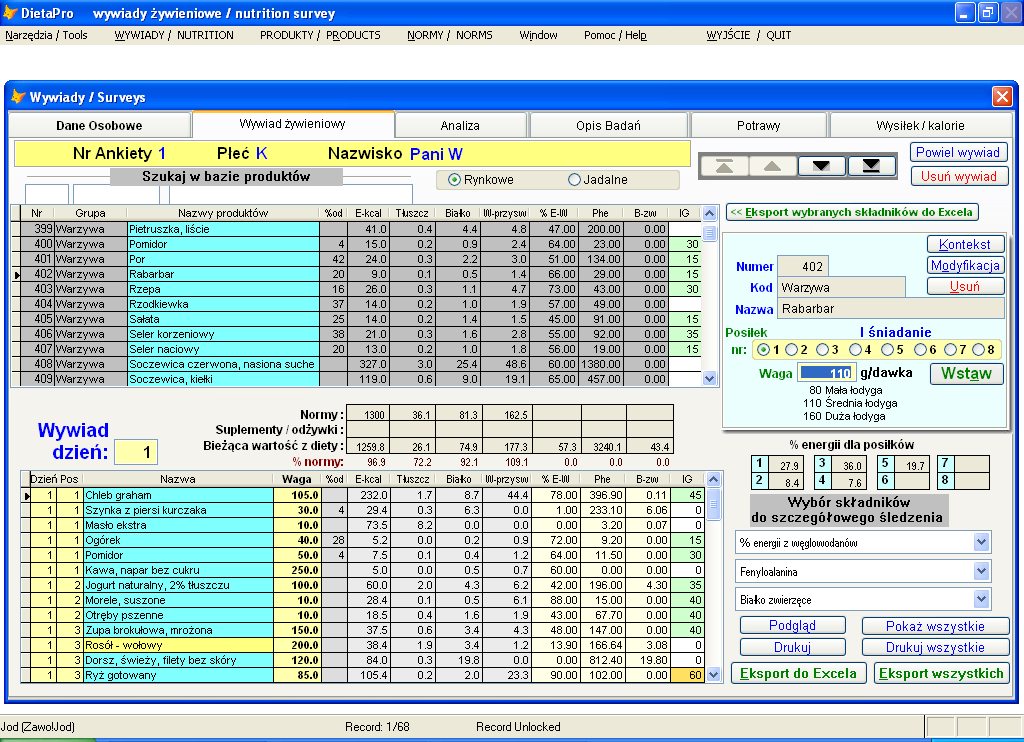The height and width of the screenshot is (742, 1024).
Task: Click the Surveys window icon in title bar
Action: 18,97
